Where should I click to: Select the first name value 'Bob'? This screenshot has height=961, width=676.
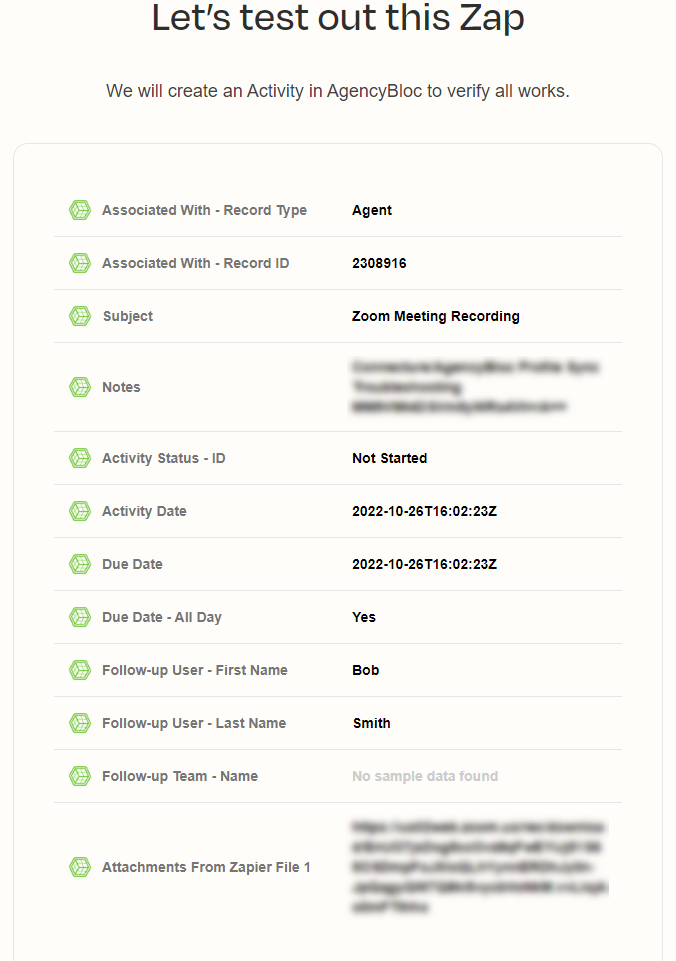(365, 670)
